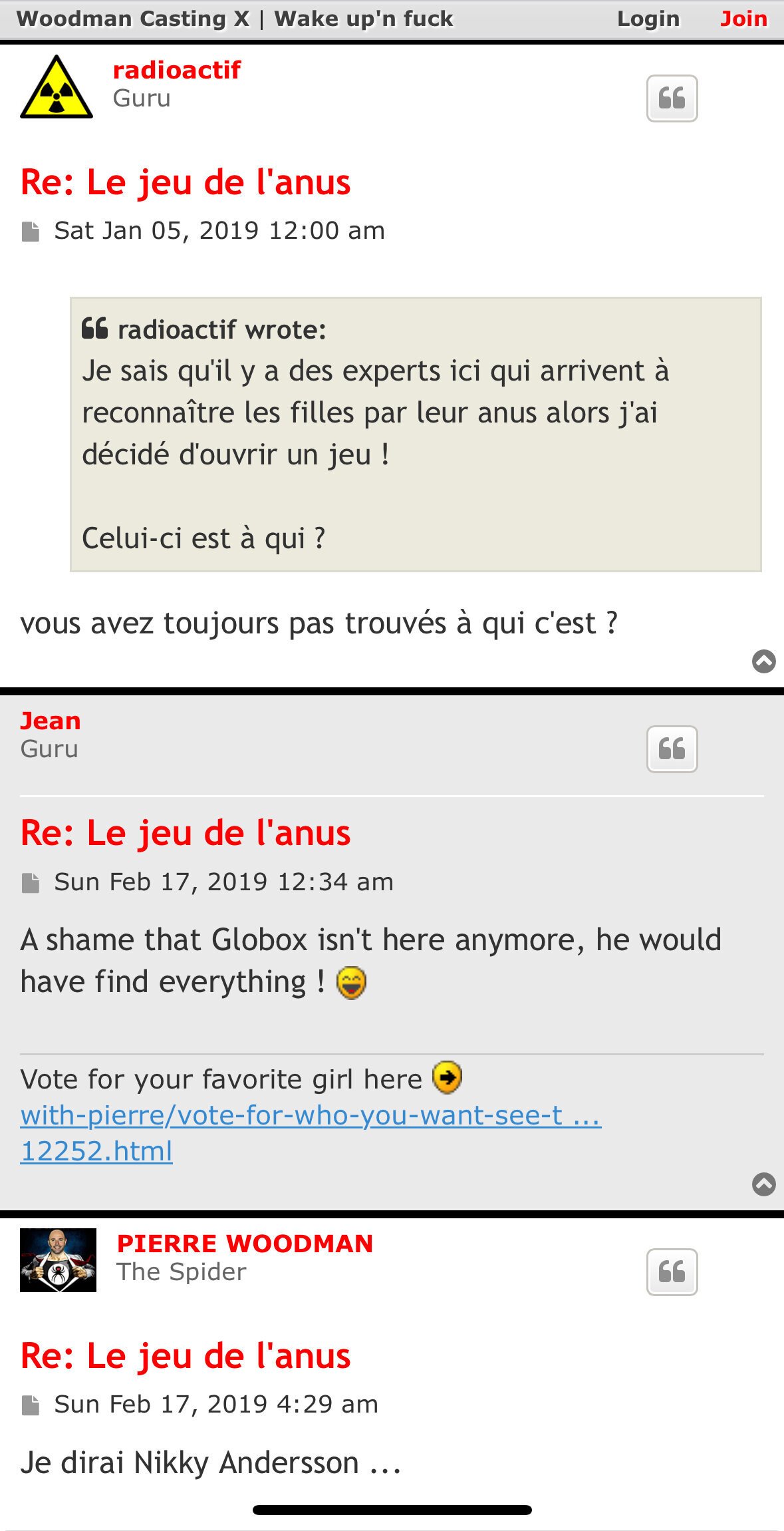Image resolution: width=784 pixels, height=1531 pixels.
Task: Open post icon beside Feb 17 12:34 am
Action: [x=31, y=883]
